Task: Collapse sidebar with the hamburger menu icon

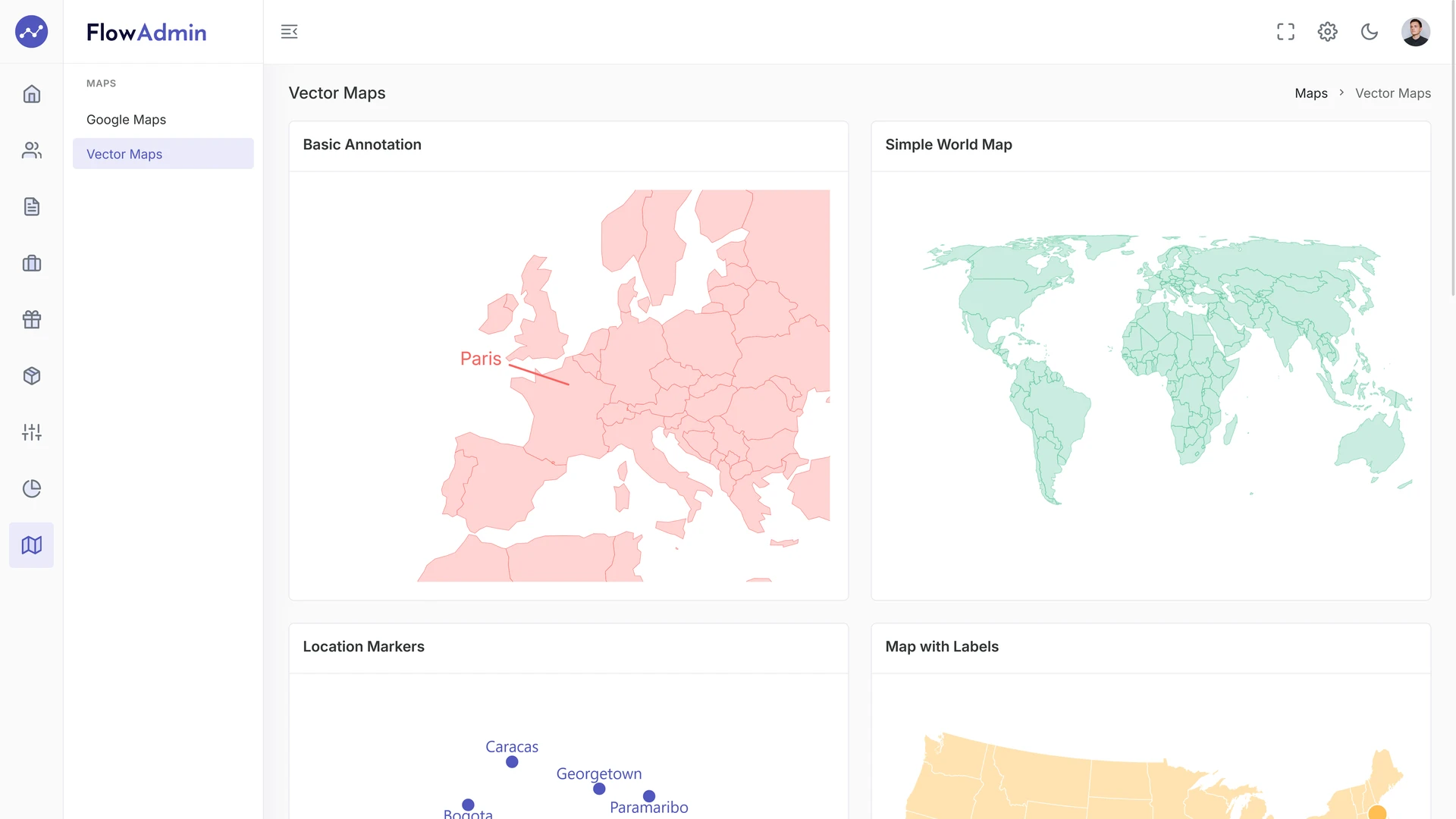Action: point(289,32)
